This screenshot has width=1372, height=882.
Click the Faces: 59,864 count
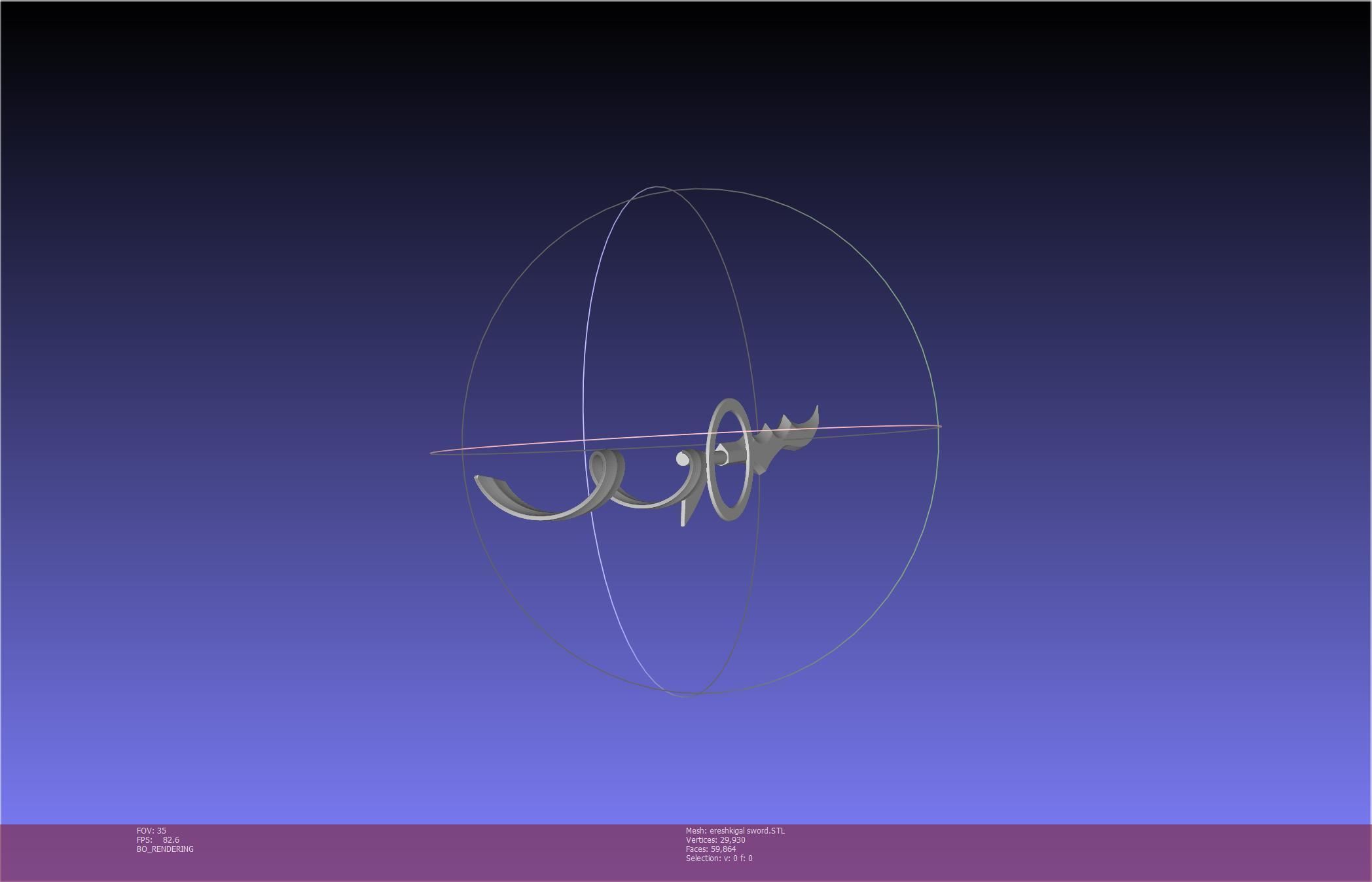711,849
